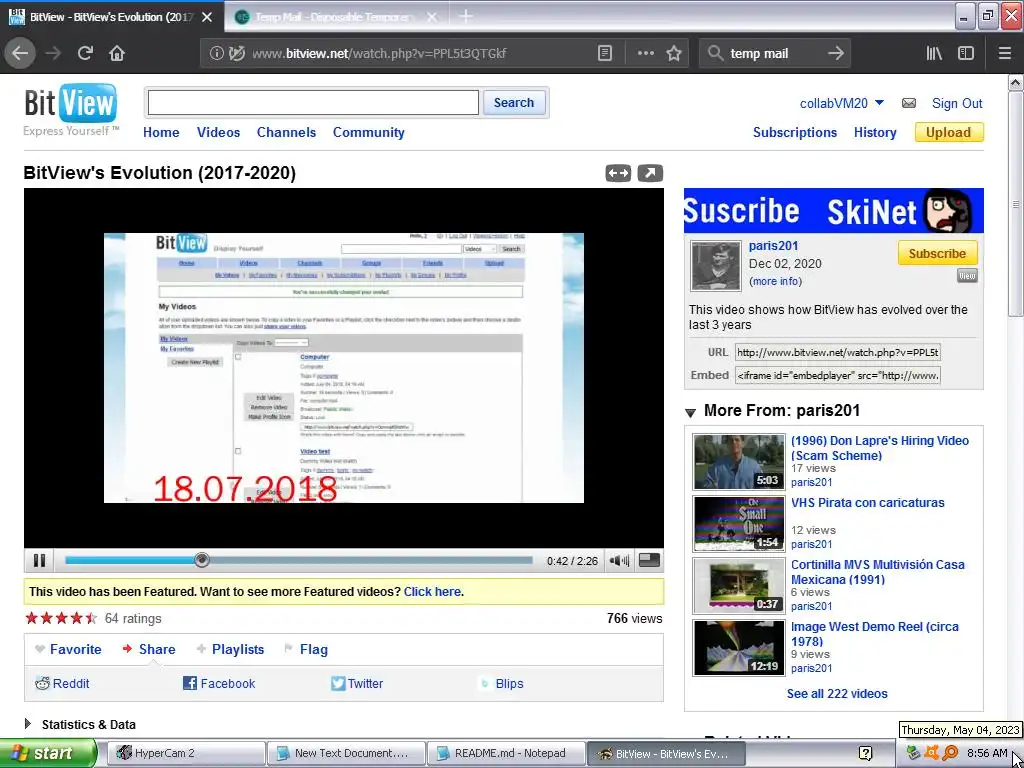
Task: Open site information icon in address bar
Action: [216, 54]
